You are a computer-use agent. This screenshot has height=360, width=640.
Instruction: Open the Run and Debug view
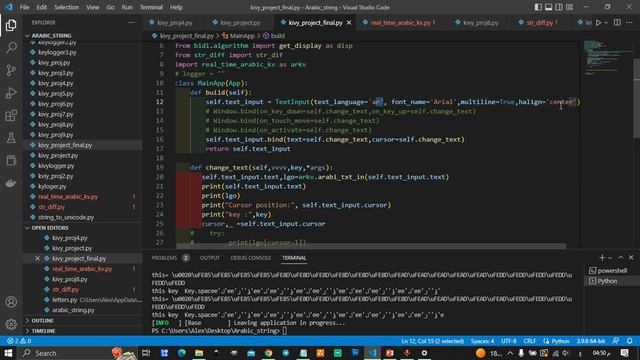(11, 93)
